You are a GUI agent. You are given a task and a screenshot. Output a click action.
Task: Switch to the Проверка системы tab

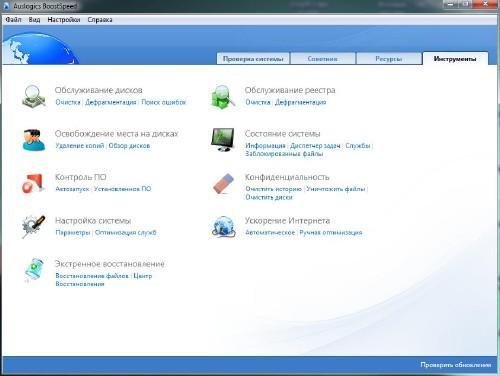pos(253,59)
